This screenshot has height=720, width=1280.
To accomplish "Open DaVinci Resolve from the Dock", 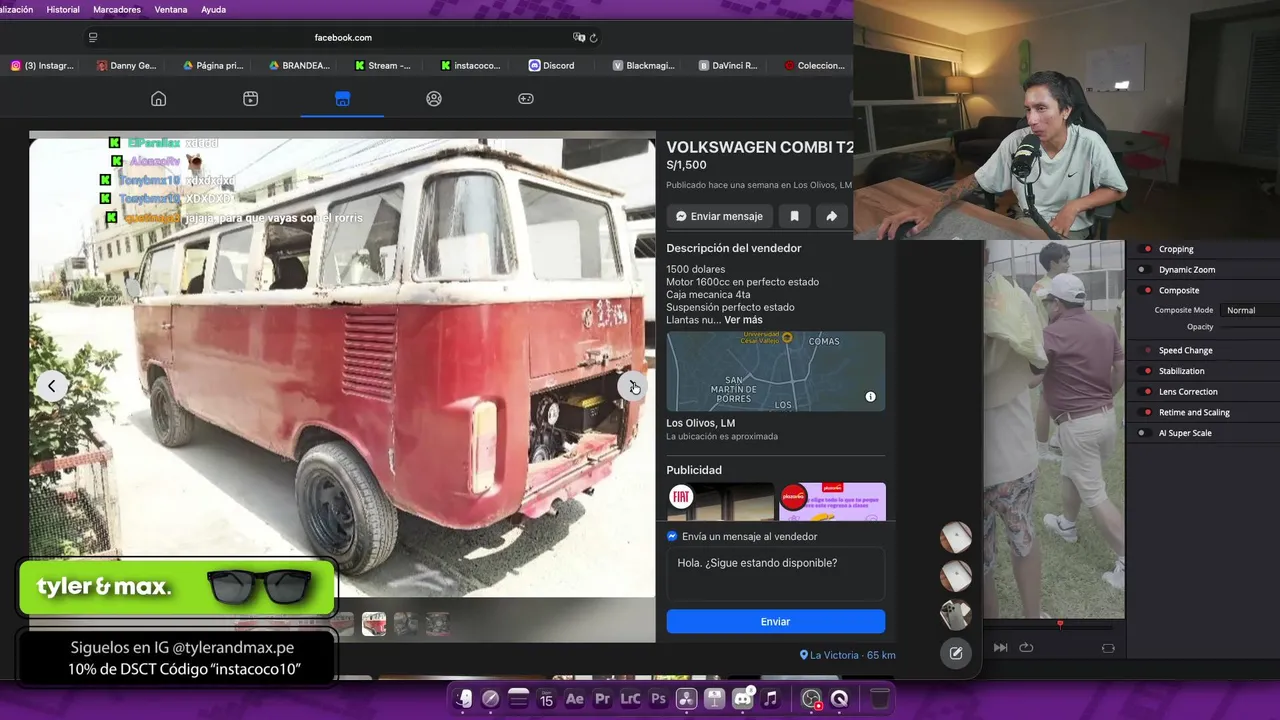I will click(x=686, y=699).
